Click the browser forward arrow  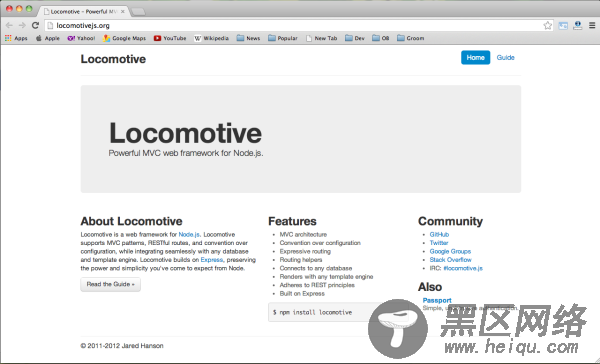22,25
